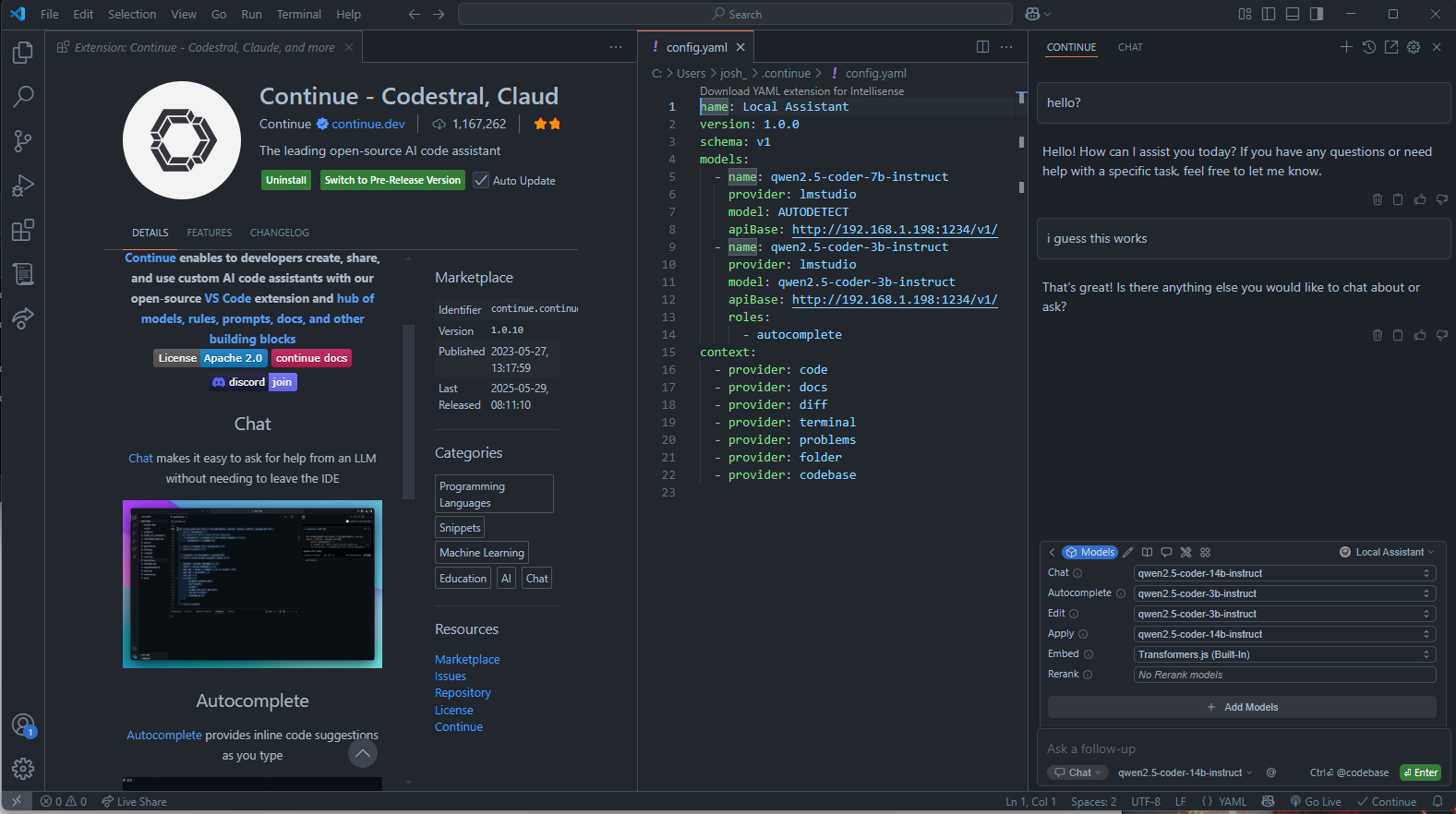Switch to the CHANGELOG tab

pos(280,233)
